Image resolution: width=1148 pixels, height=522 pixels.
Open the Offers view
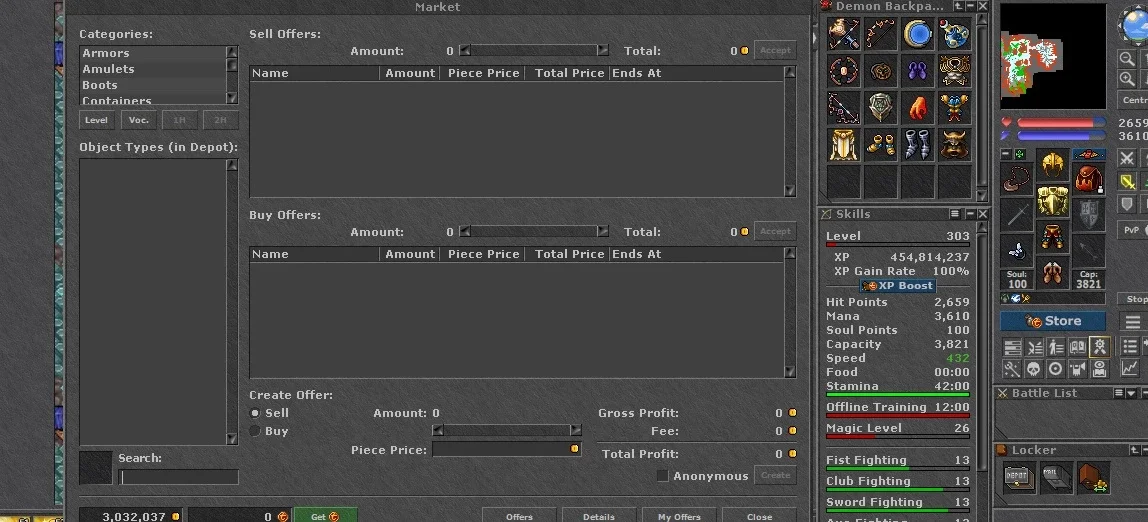click(x=519, y=515)
